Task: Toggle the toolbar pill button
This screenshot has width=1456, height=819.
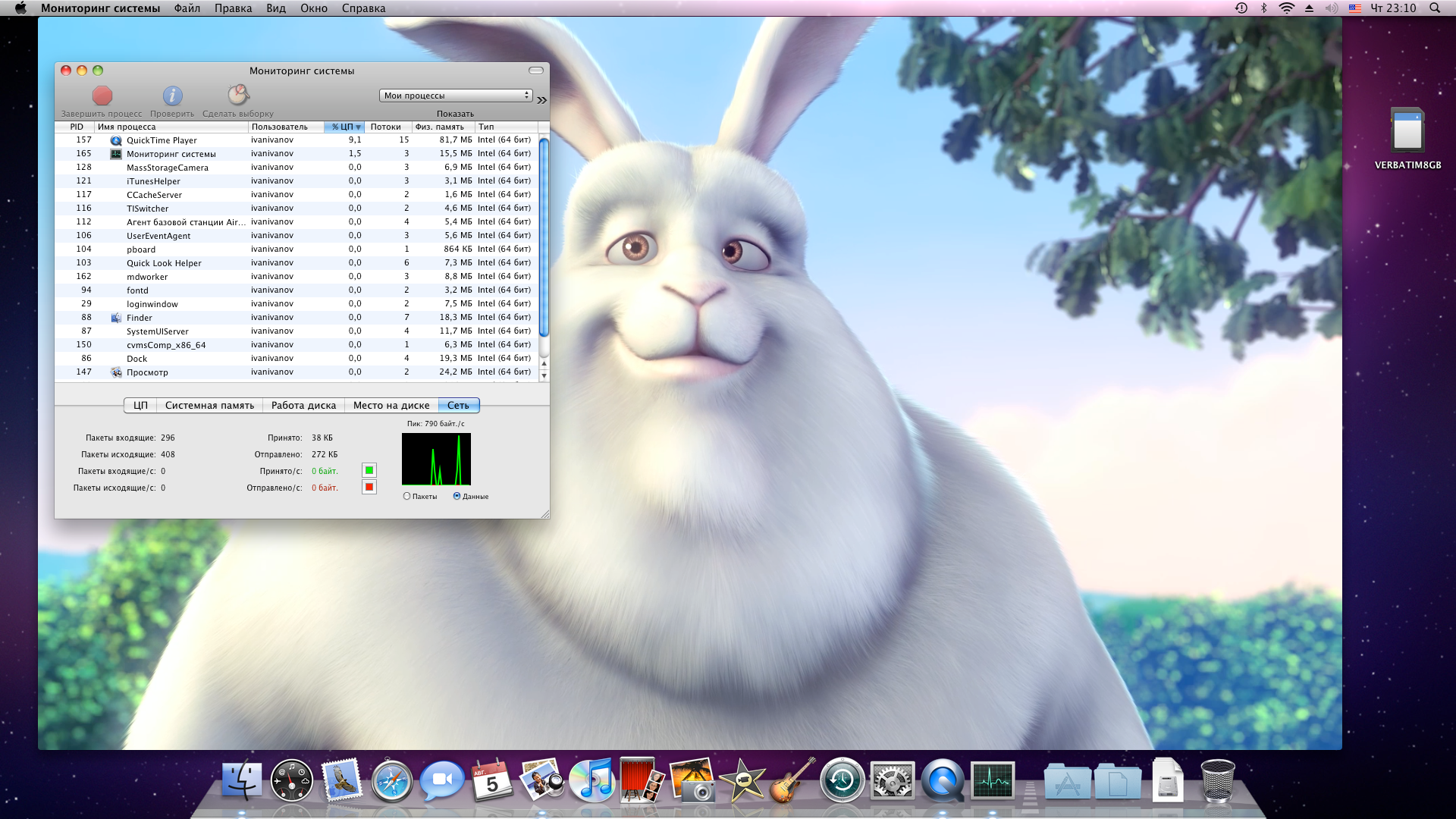Action: click(536, 71)
